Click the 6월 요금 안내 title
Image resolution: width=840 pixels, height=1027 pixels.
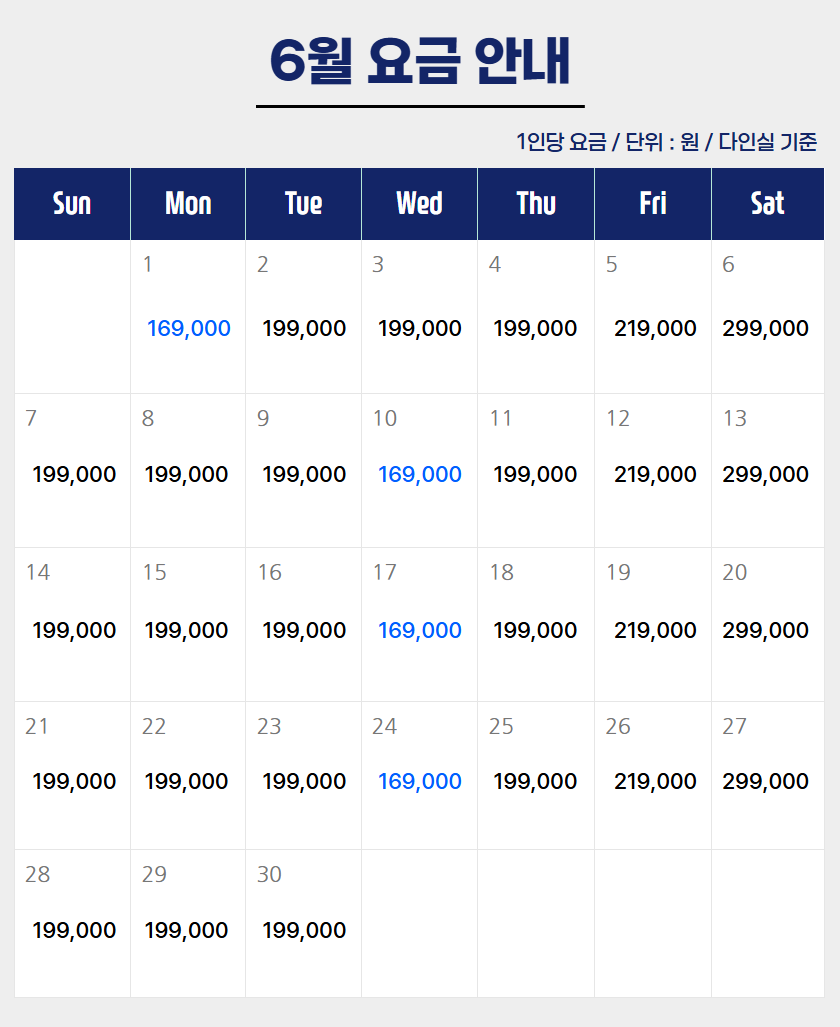pyautogui.click(x=420, y=62)
